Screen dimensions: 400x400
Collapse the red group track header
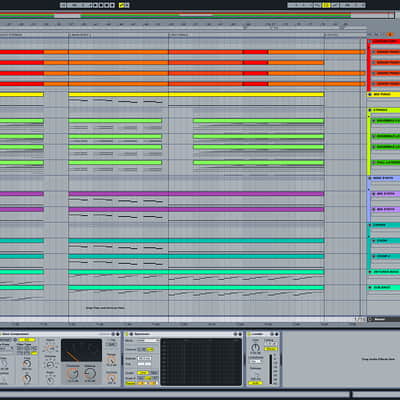370,41
